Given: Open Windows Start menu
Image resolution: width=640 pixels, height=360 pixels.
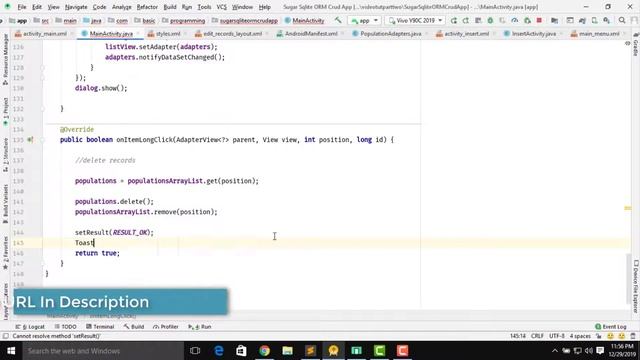Looking at the screenshot, I should 11,351.
